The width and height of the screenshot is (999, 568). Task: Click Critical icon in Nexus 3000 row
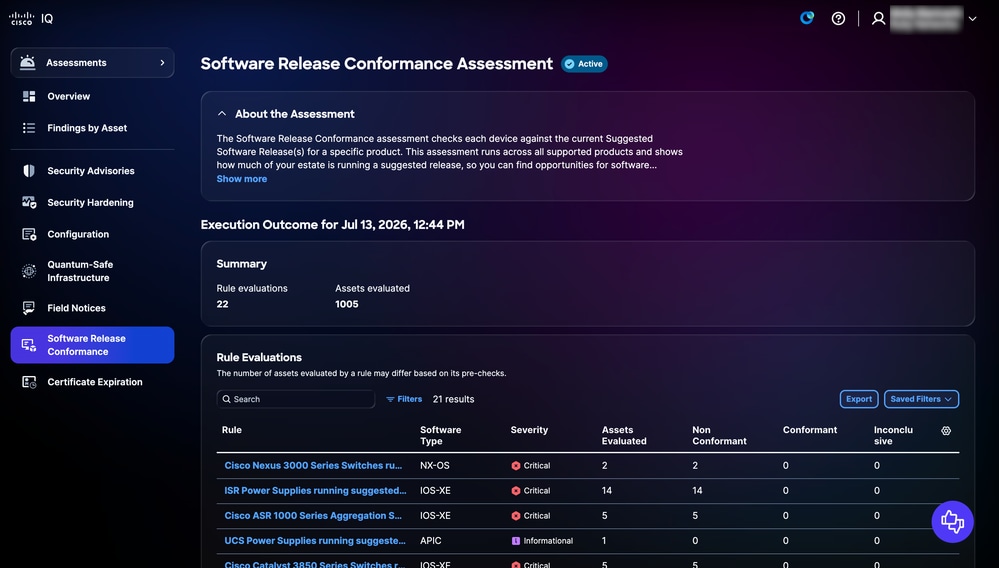[x=516, y=465]
